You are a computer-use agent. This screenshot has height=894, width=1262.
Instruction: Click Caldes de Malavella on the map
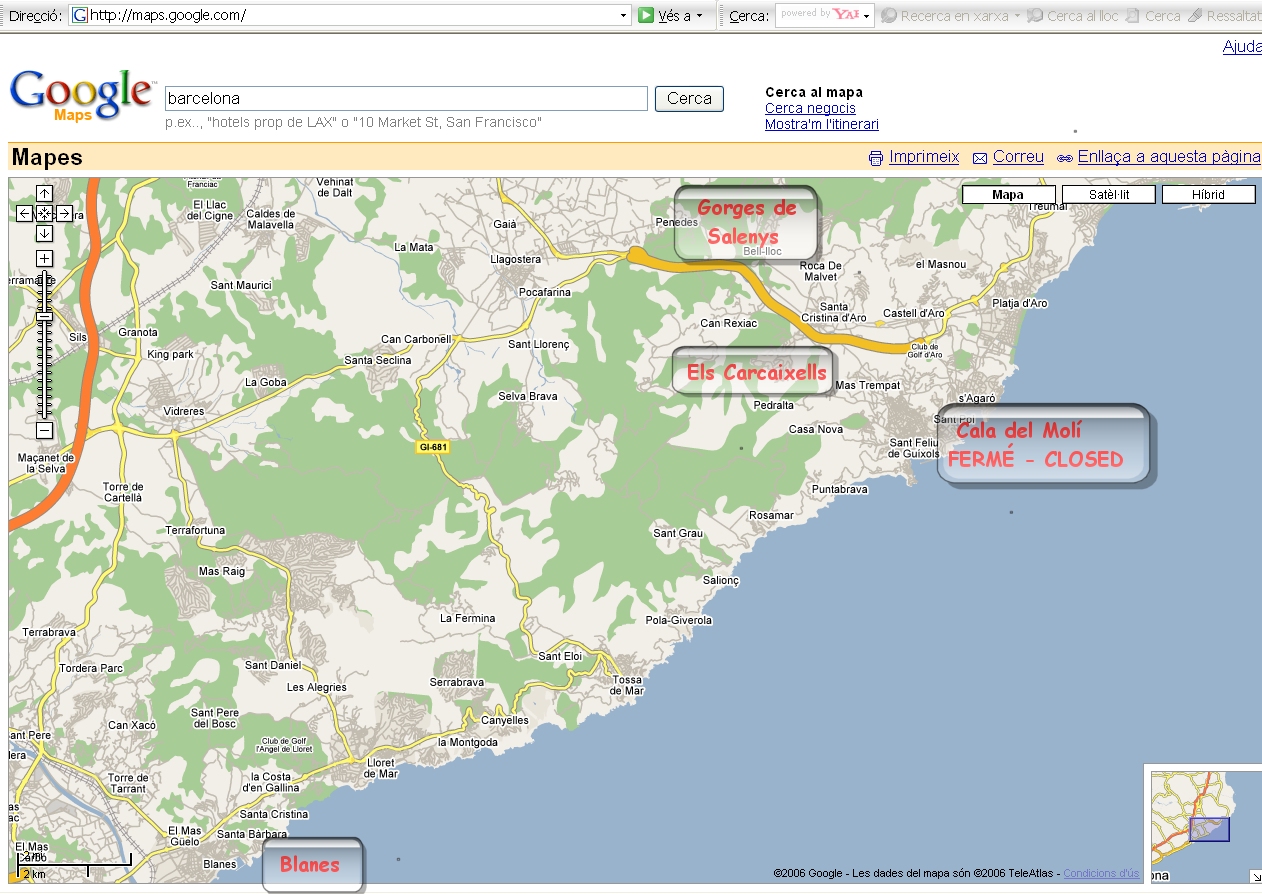click(270, 219)
